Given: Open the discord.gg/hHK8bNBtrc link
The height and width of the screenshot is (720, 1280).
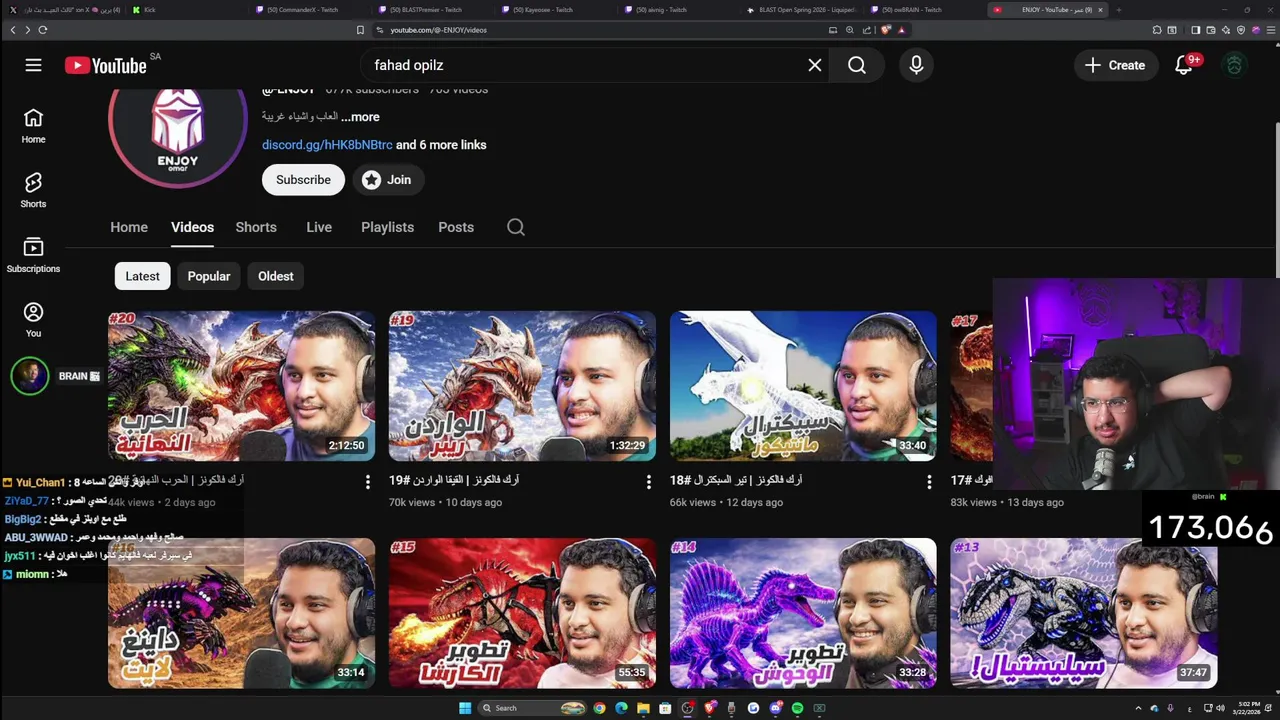Looking at the screenshot, I should pos(327,145).
